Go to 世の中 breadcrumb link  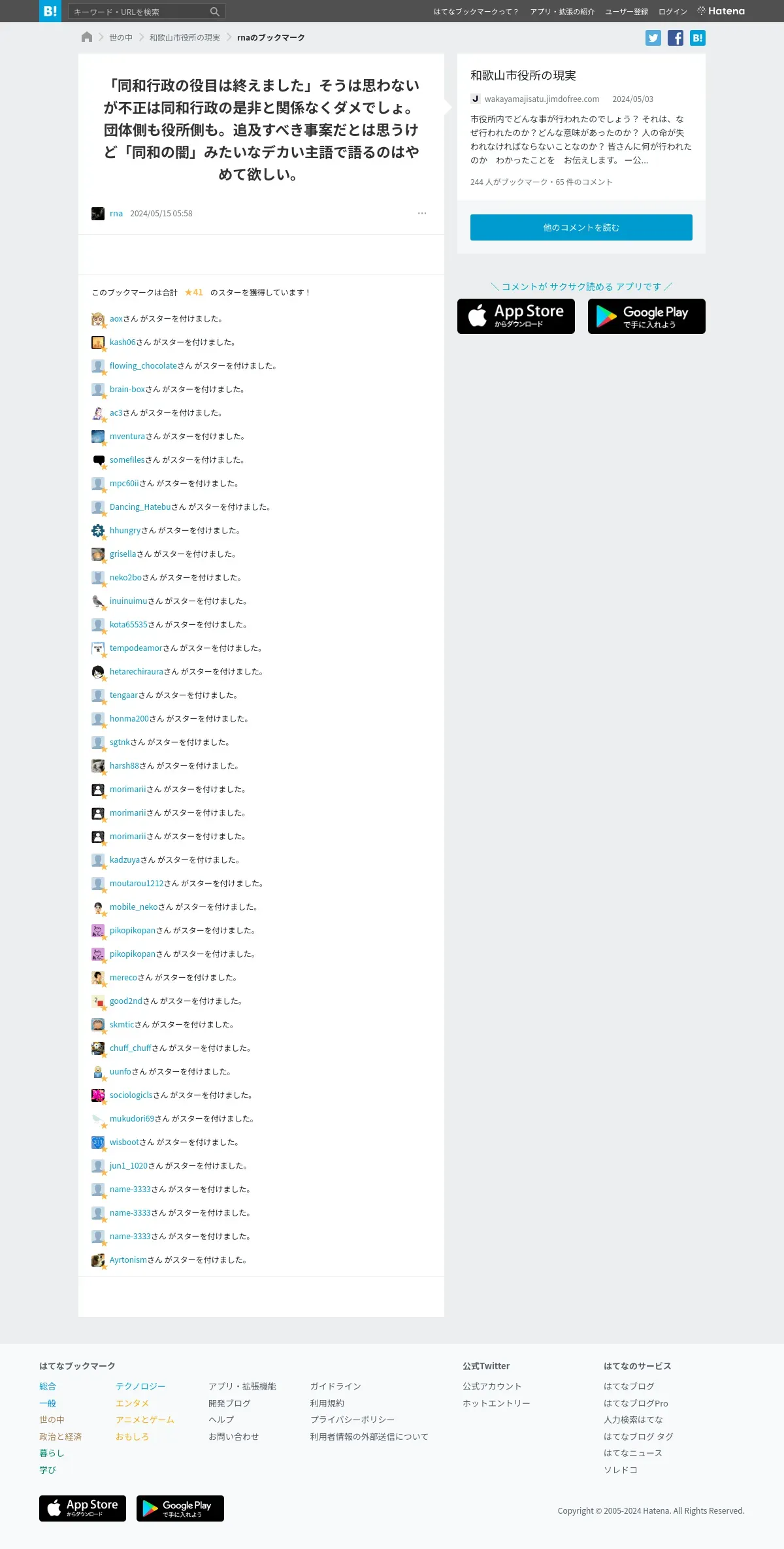coord(121,38)
